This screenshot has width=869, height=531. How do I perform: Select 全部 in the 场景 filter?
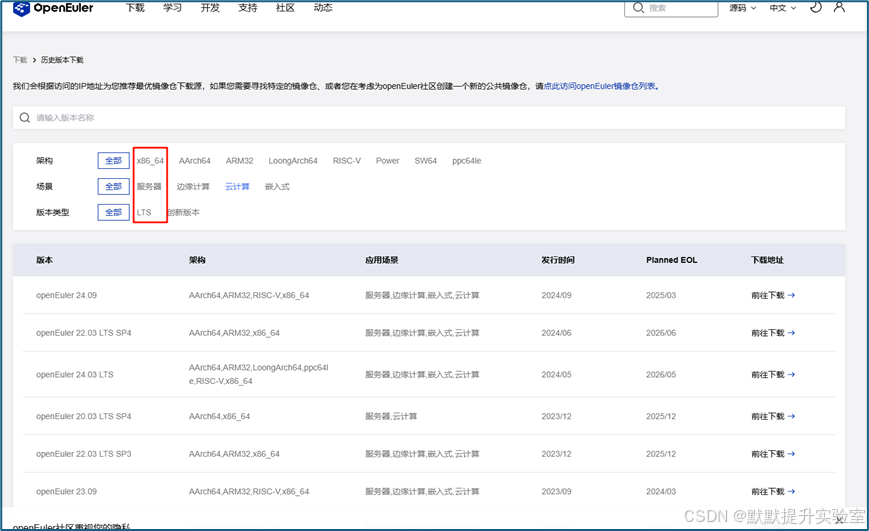[x=114, y=186]
